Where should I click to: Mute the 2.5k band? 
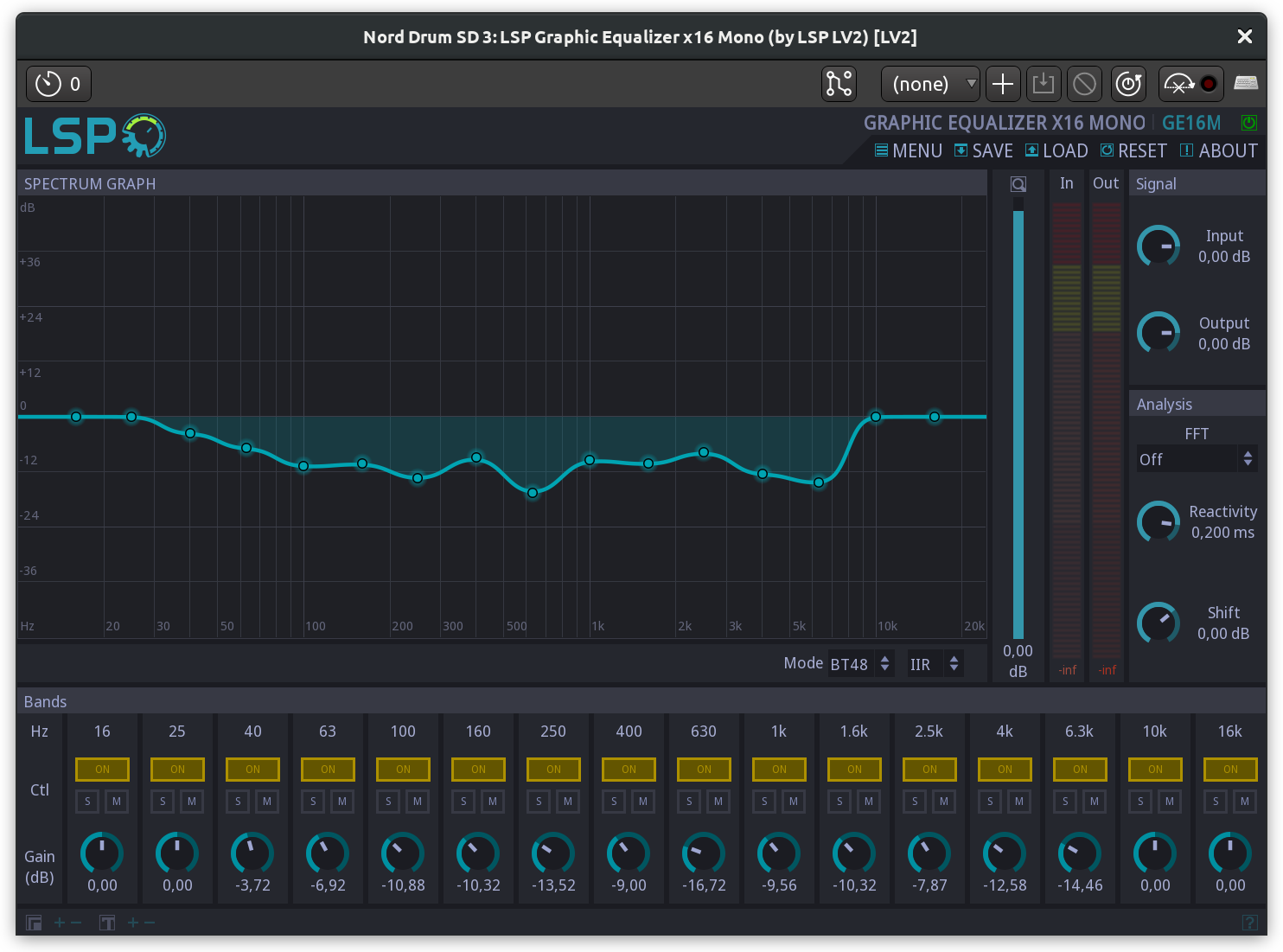[x=944, y=802]
